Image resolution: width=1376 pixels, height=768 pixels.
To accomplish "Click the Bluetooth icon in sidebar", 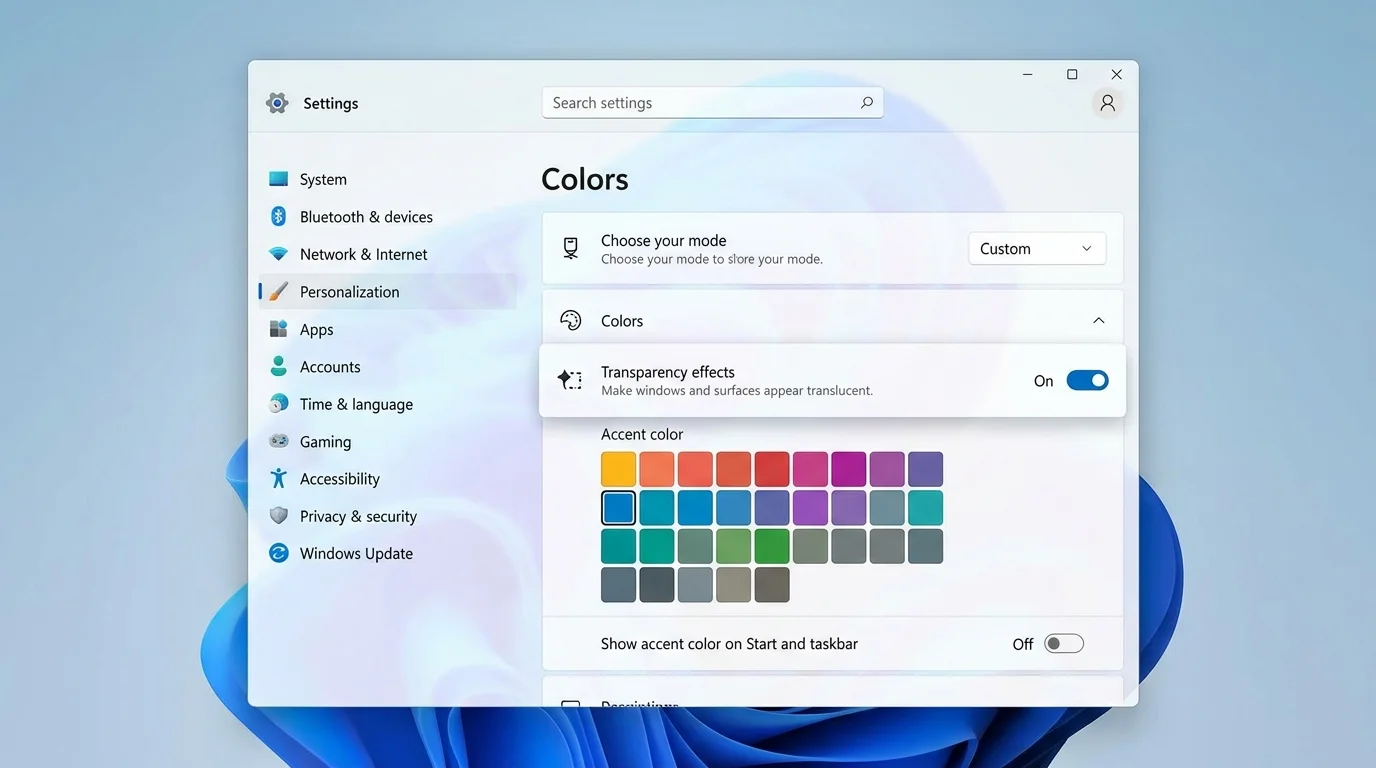I will click(x=279, y=217).
